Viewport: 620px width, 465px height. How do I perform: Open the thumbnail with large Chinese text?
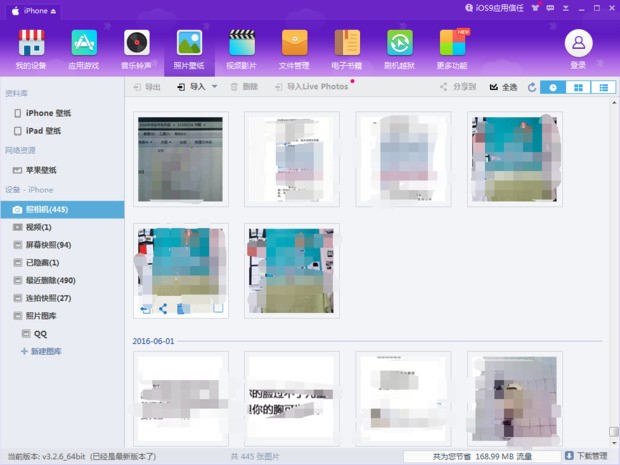coord(292,399)
